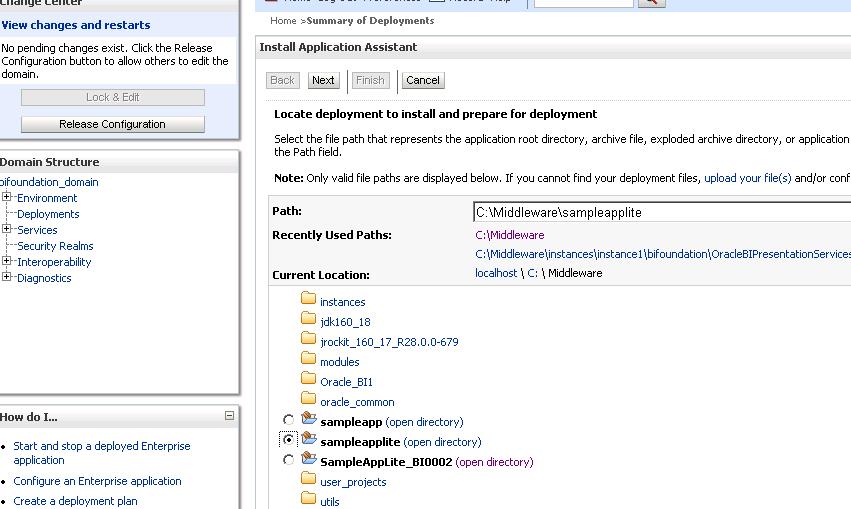The image size is (851, 509).
Task: Click the jdk160_18 folder icon
Action: coord(308,318)
